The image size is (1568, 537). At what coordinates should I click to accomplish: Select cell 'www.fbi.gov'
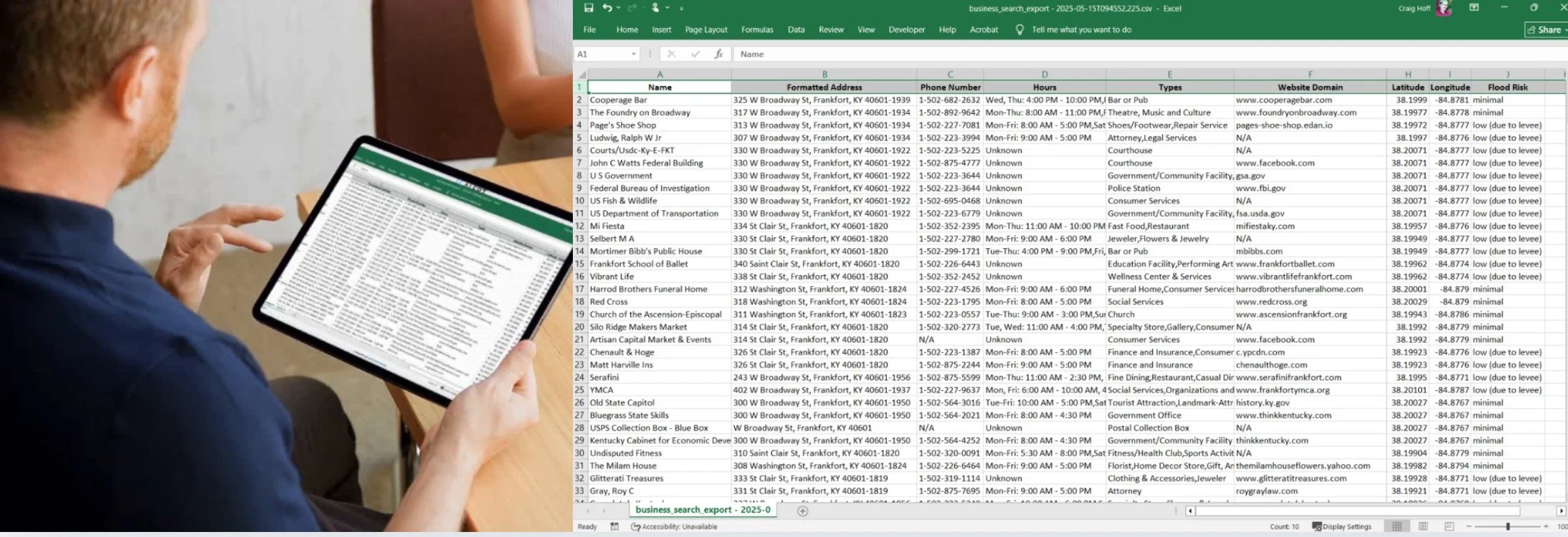pos(1310,188)
